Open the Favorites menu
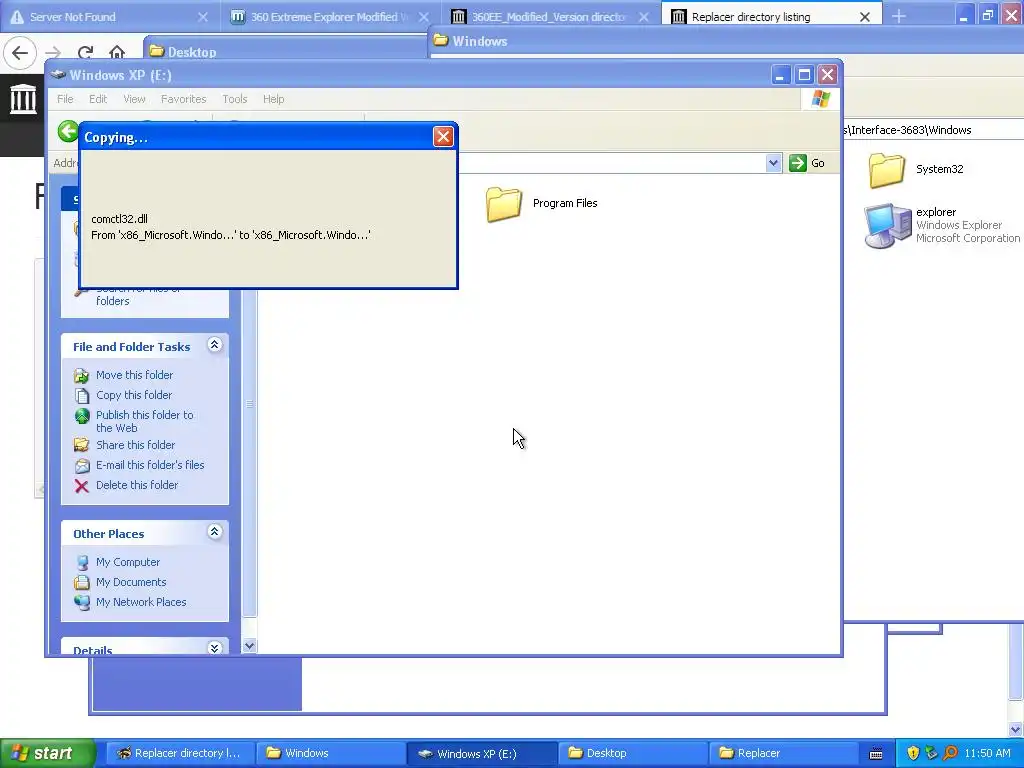Viewport: 1024px width, 768px height. tap(184, 99)
